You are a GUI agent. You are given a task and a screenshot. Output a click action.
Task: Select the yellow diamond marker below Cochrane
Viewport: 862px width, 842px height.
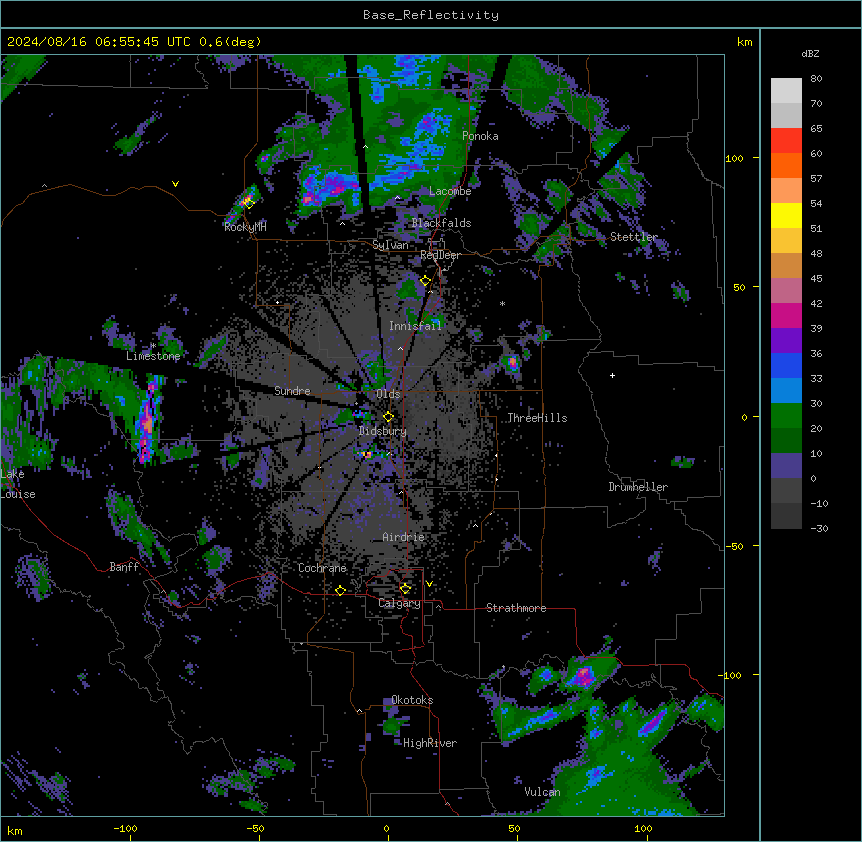tap(340, 590)
